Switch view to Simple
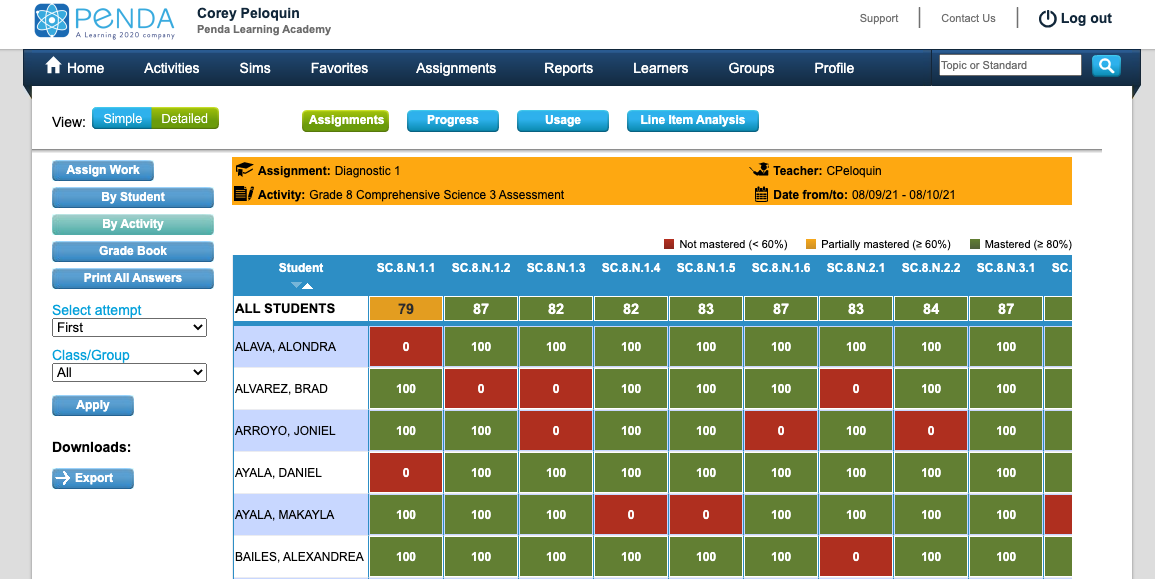Viewport: 1155px width, 579px height. point(122,119)
